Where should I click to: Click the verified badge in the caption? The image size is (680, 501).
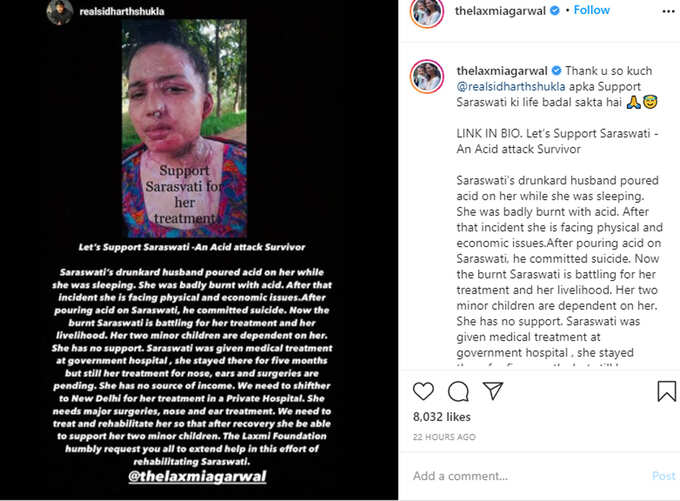(556, 70)
